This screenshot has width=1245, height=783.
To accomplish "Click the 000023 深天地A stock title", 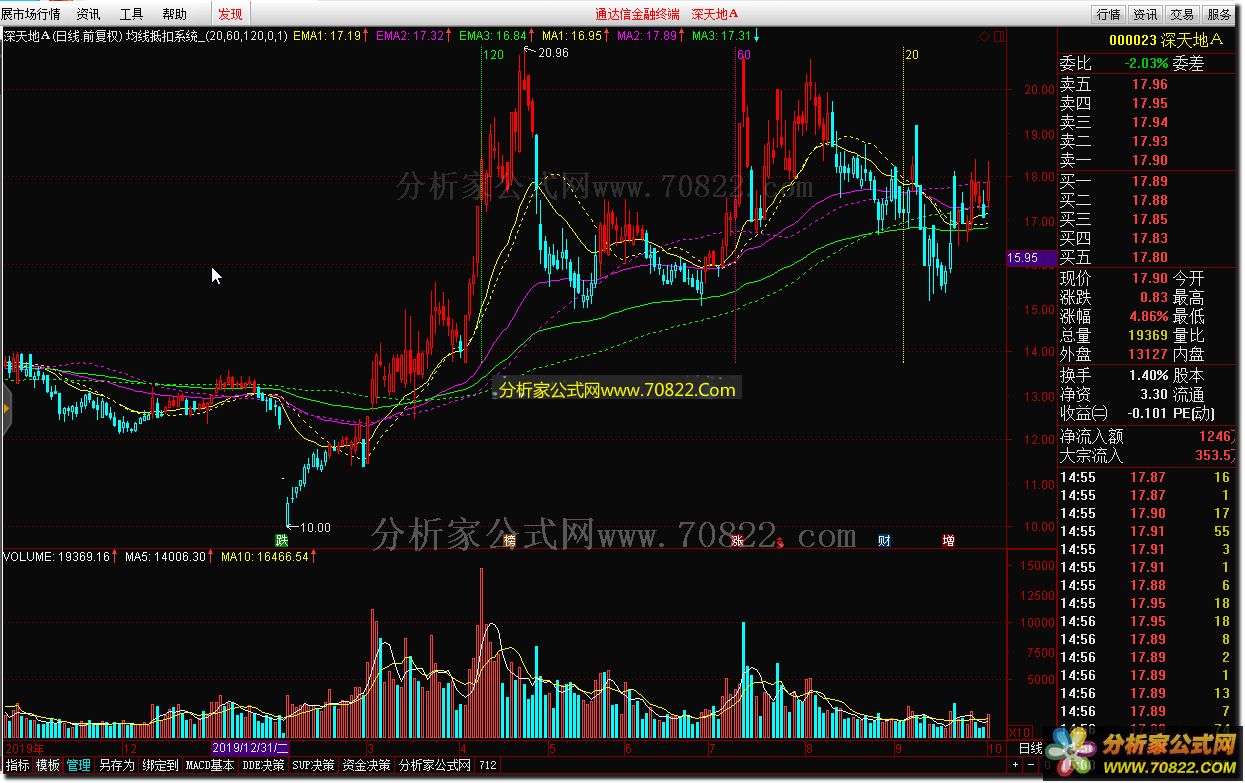I will [x=1165, y=41].
